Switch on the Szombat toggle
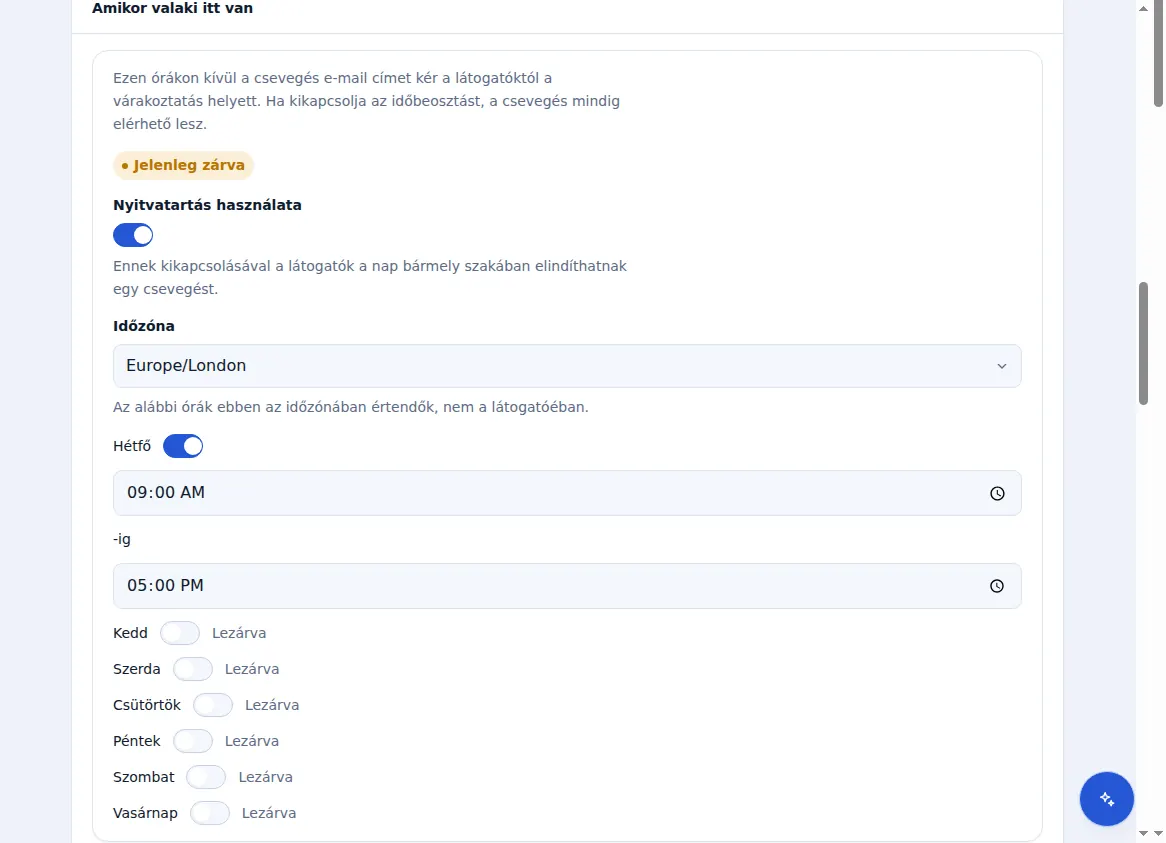 [206, 778]
